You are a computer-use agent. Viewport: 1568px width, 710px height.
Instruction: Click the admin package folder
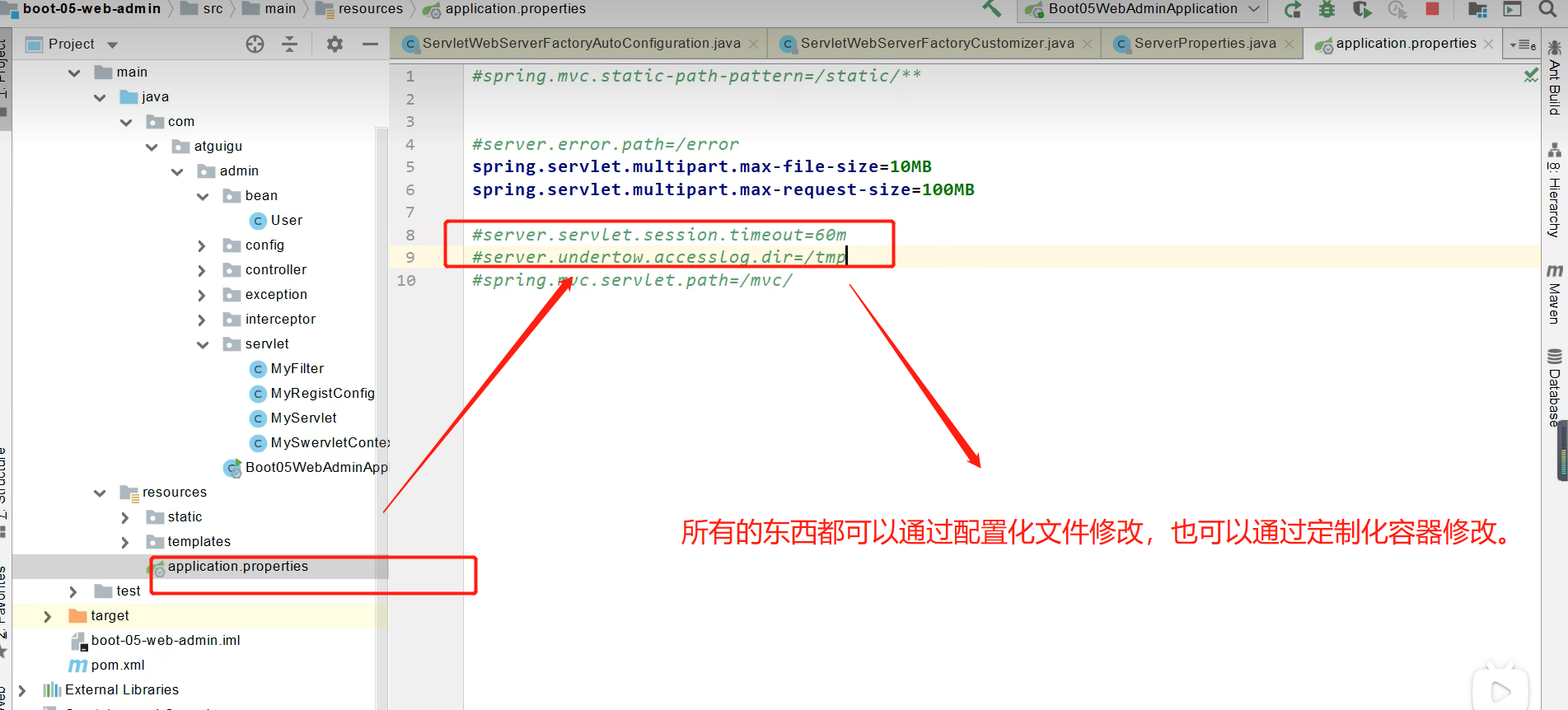pyautogui.click(x=229, y=171)
